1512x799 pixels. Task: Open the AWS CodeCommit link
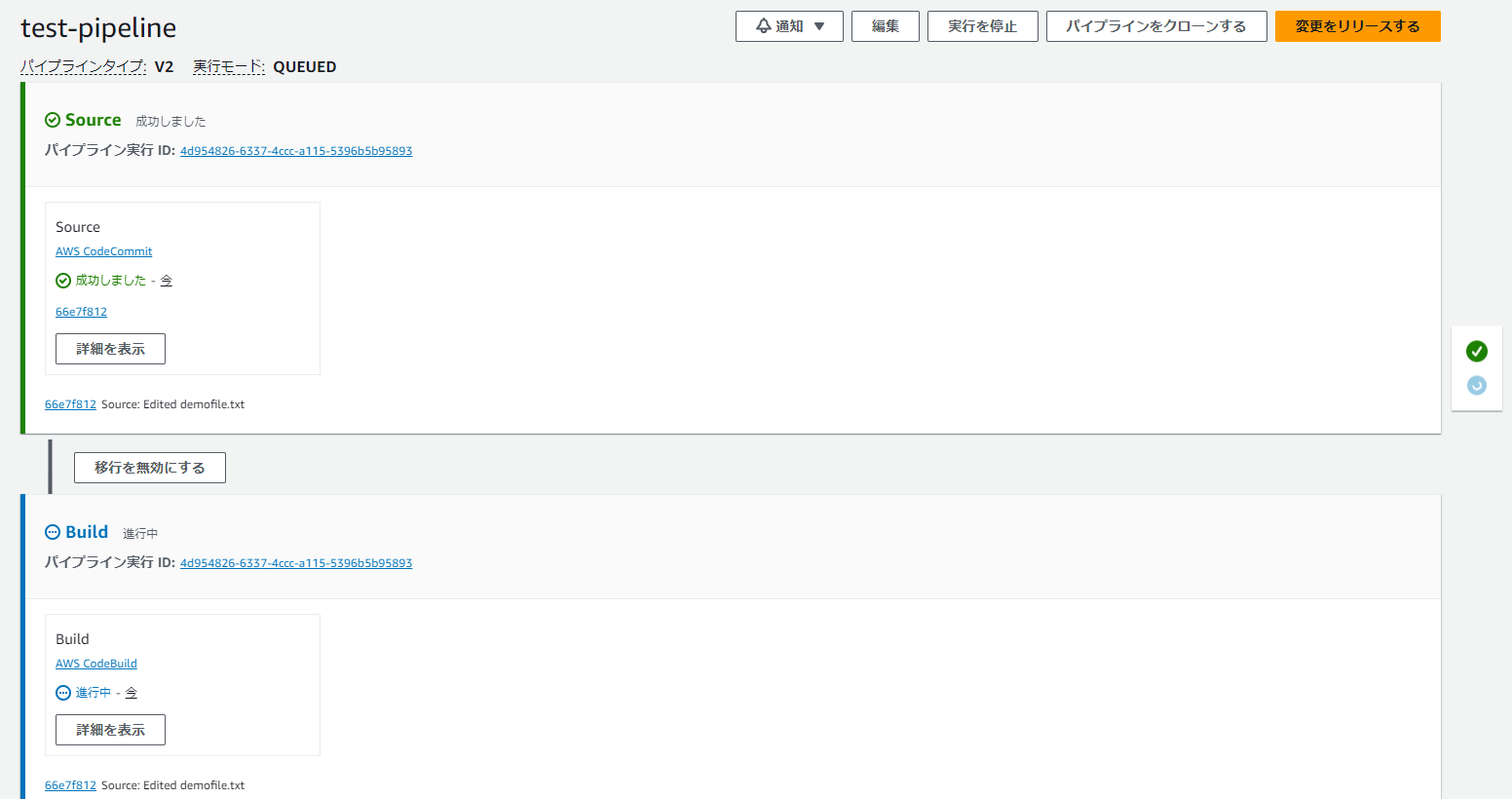[x=104, y=251]
